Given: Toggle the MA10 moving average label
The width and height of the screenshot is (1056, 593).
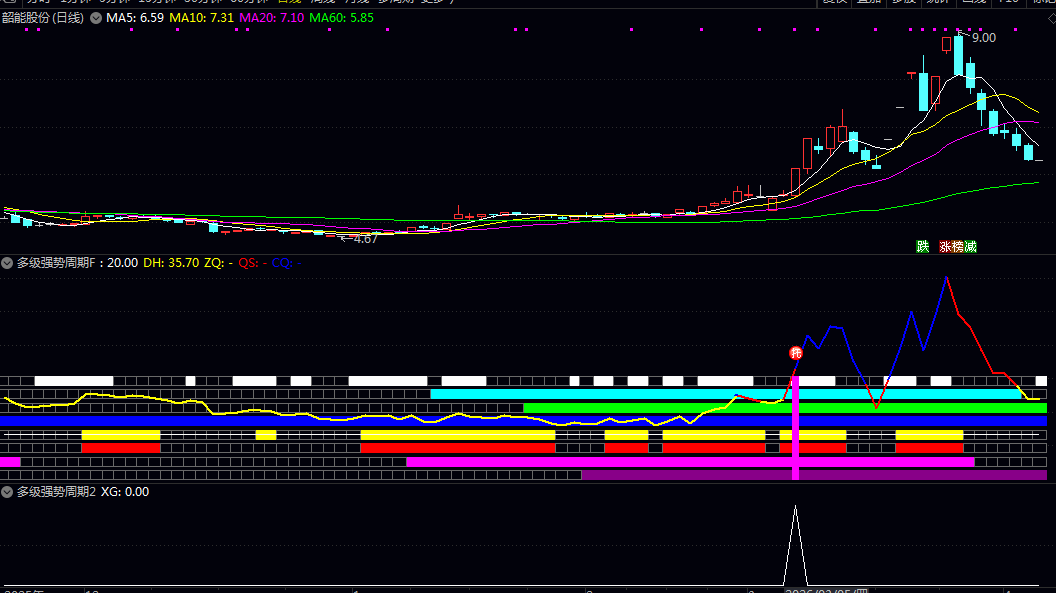Looking at the screenshot, I should pyautogui.click(x=201, y=18).
